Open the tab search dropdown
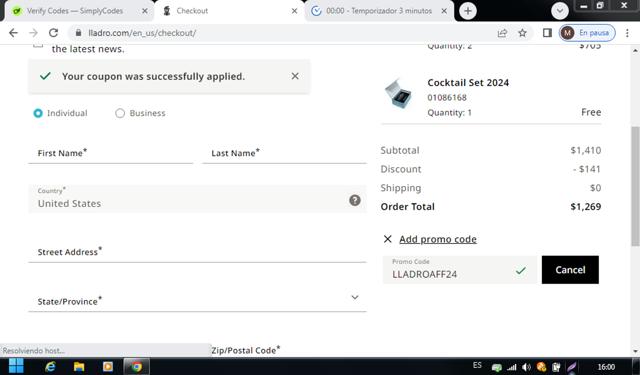This screenshot has height=375, width=640. click(x=560, y=11)
